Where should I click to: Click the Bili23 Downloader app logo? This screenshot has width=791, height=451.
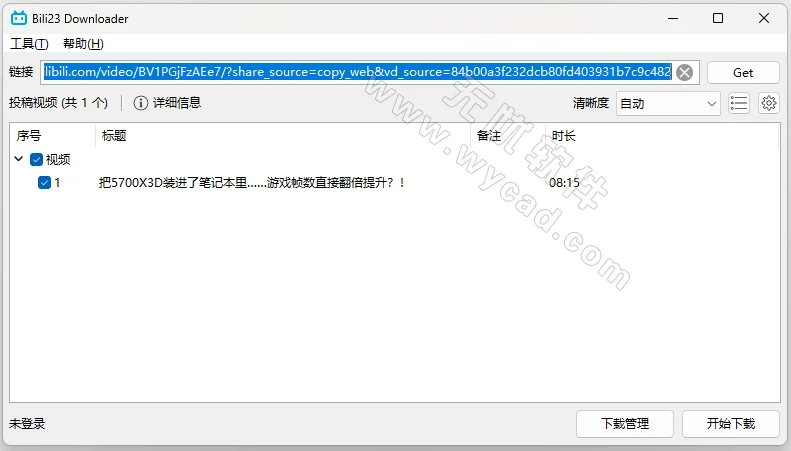(19, 18)
